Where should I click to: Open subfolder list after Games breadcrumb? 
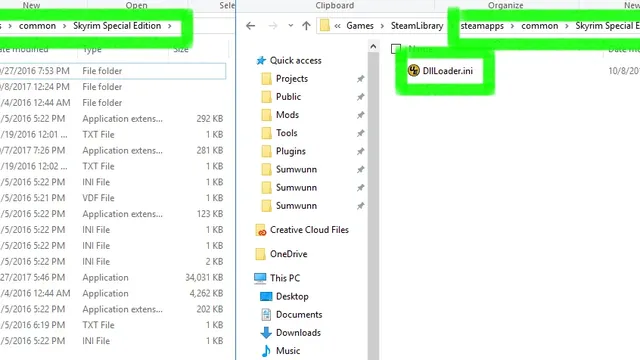[382, 26]
